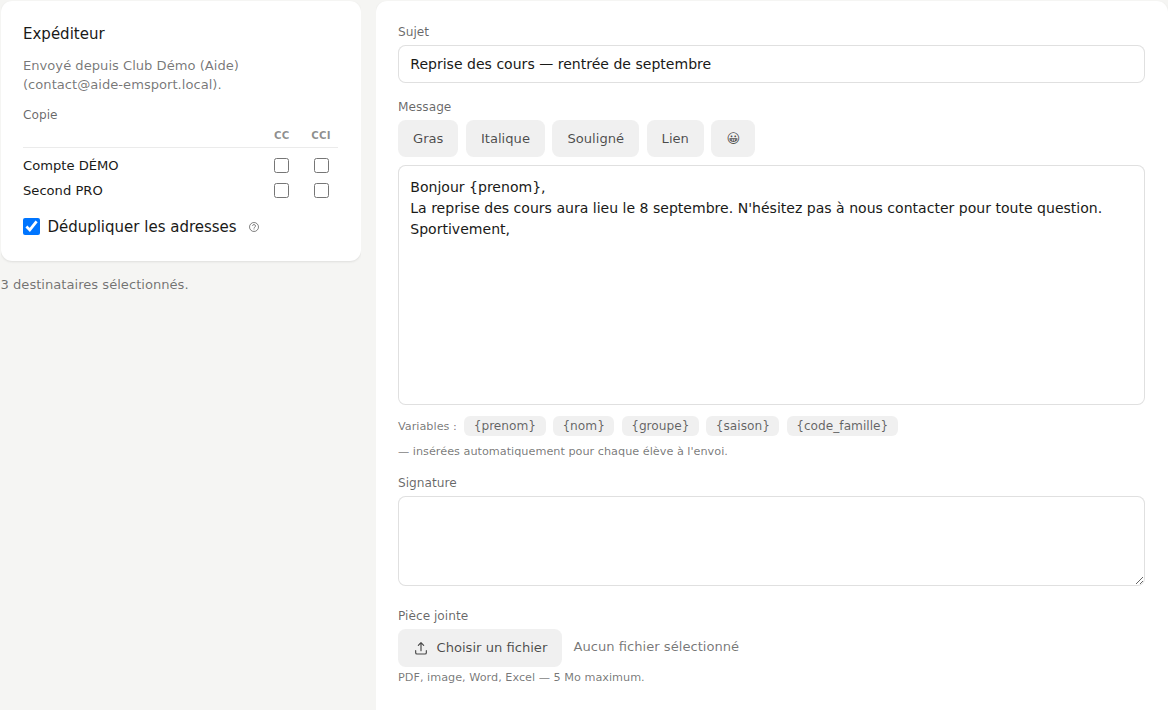
Task: Click the CCI column header
Action: 321,135
